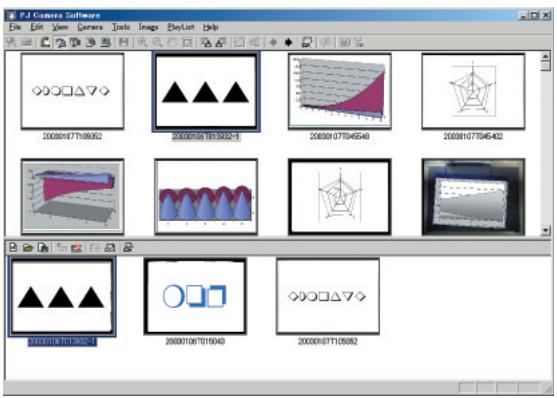This screenshot has height=398, width=557.
Task: Click the vertical scrollbar thumb in the upper panel
Action: click(x=546, y=66)
